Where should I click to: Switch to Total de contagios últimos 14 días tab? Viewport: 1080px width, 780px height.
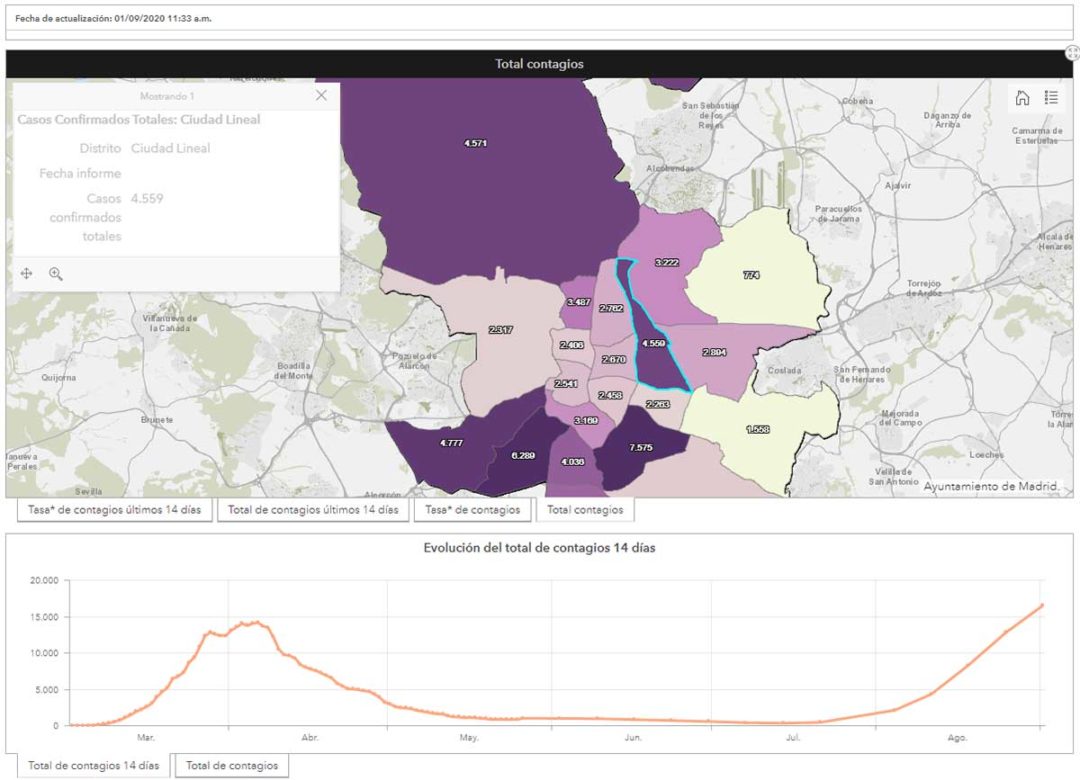tap(313, 510)
